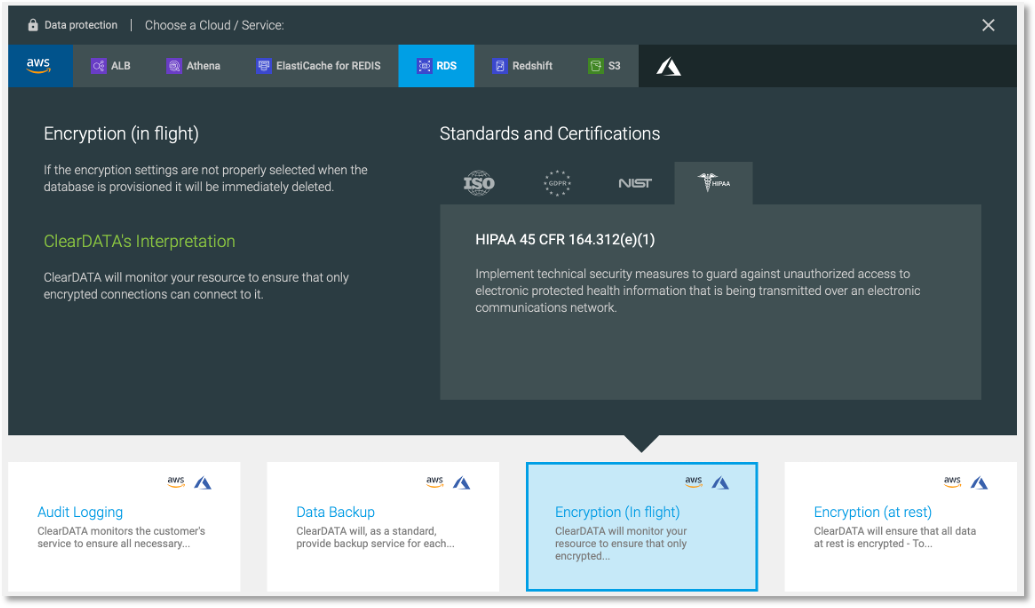Open the Encryption (at rest) card
1035x608 pixels.
point(900,526)
